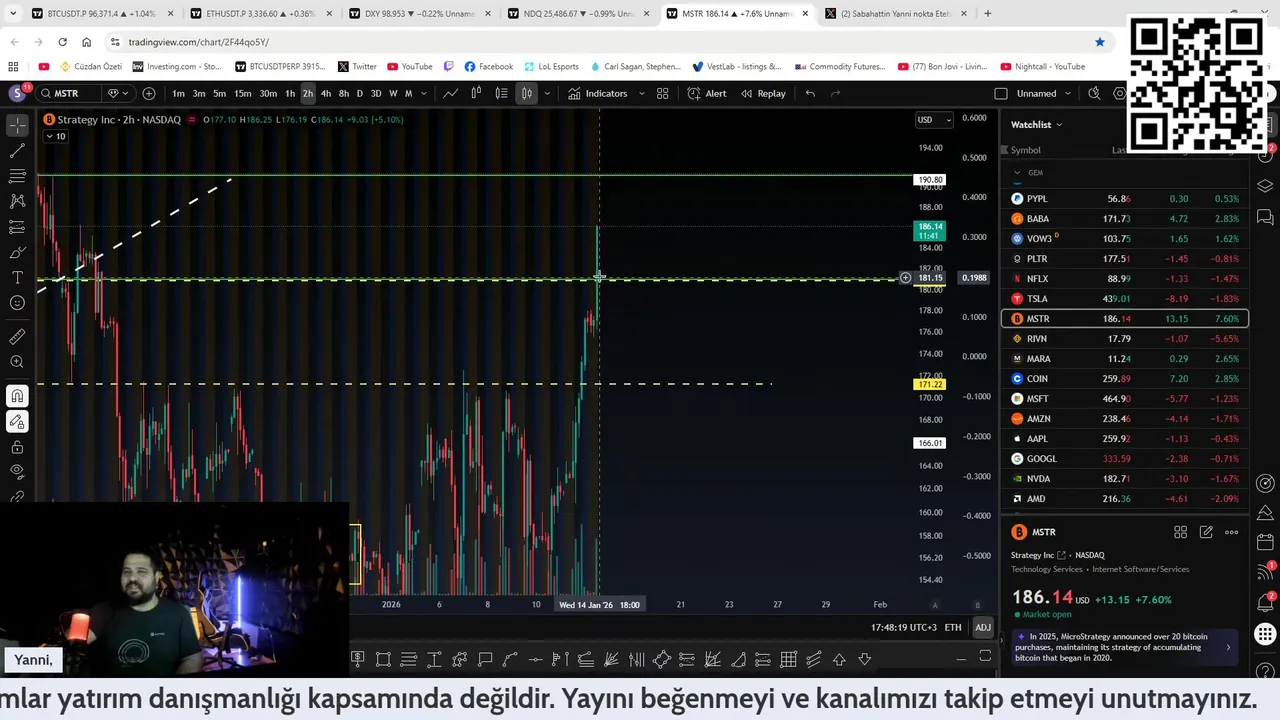This screenshot has width=1280, height=720.
Task: Toggle ETH extended trading hours
Action: tap(953, 627)
